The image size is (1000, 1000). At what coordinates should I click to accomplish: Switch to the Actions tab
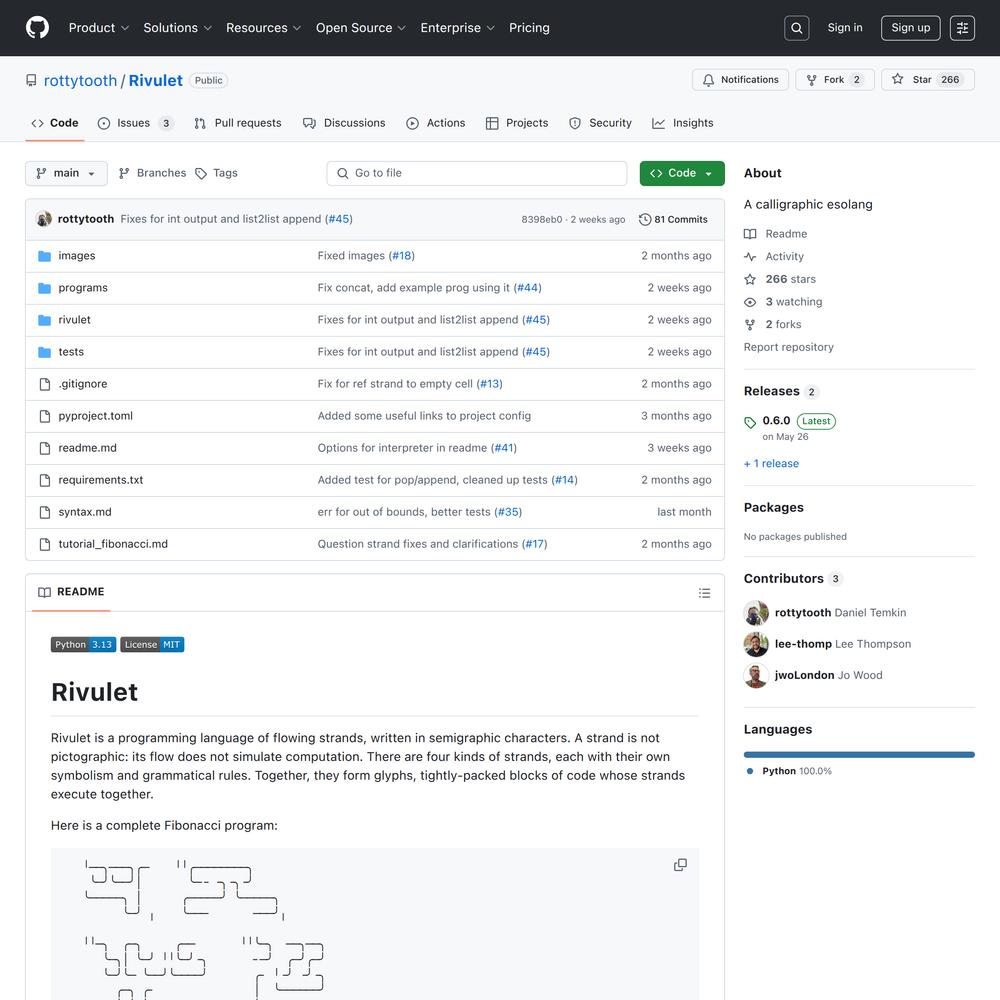click(436, 123)
